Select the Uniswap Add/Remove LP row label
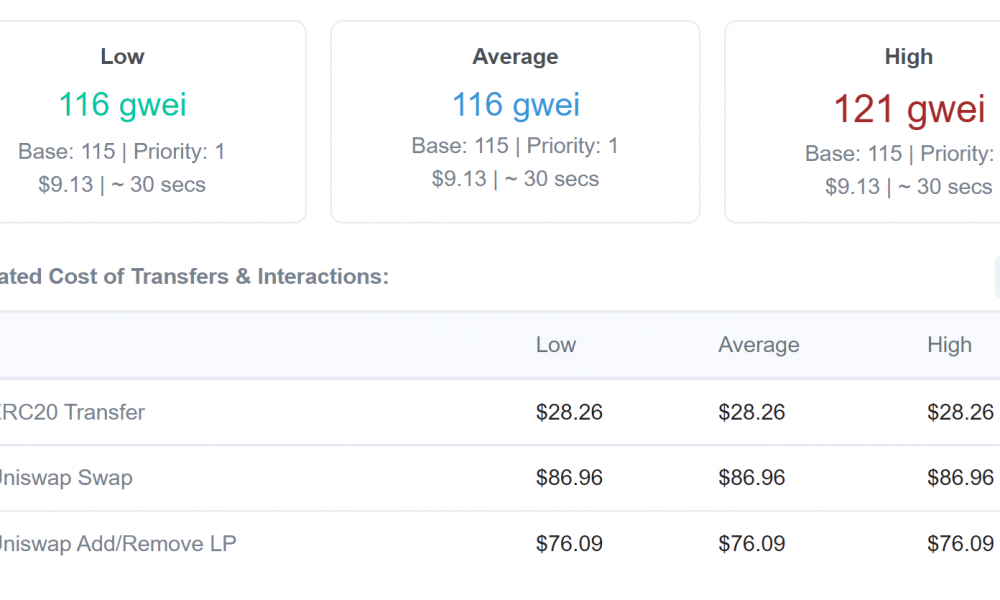The image size is (1000, 600). (x=118, y=544)
